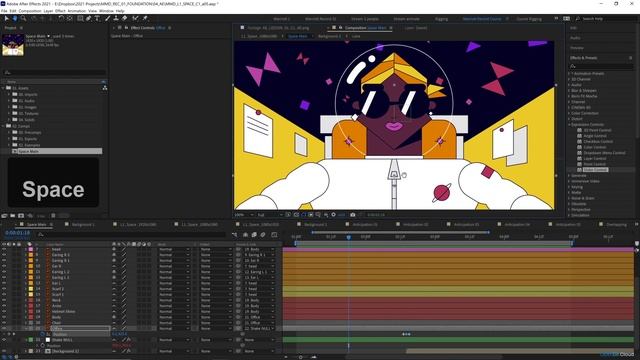The height and width of the screenshot is (360, 640).
Task: Click the purple label color of Head layer
Action: coord(31,249)
